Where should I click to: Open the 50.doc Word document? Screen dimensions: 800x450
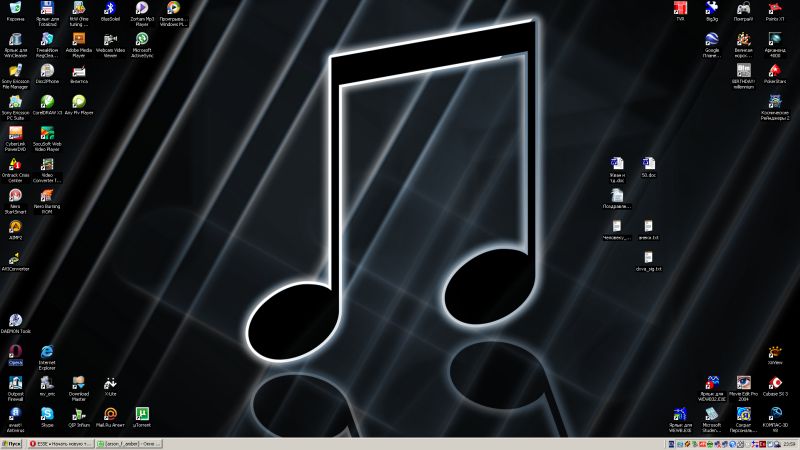648,167
